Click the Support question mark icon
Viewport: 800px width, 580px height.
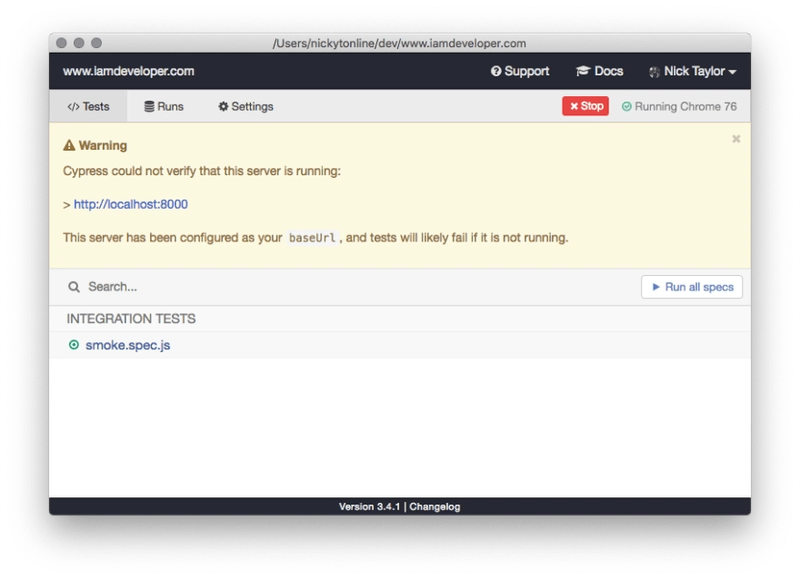pyautogui.click(x=496, y=72)
